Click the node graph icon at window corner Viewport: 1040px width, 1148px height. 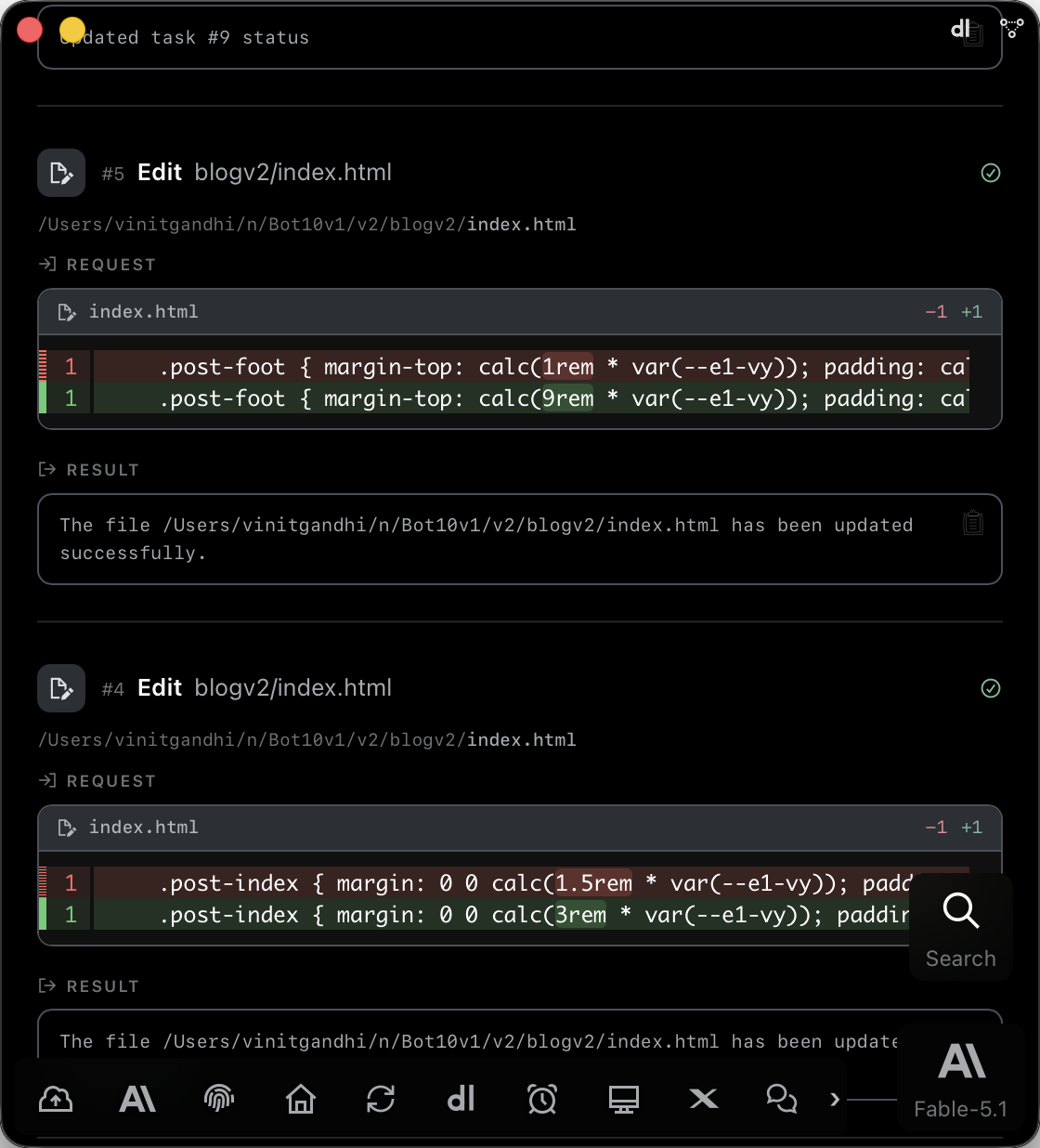(1012, 28)
